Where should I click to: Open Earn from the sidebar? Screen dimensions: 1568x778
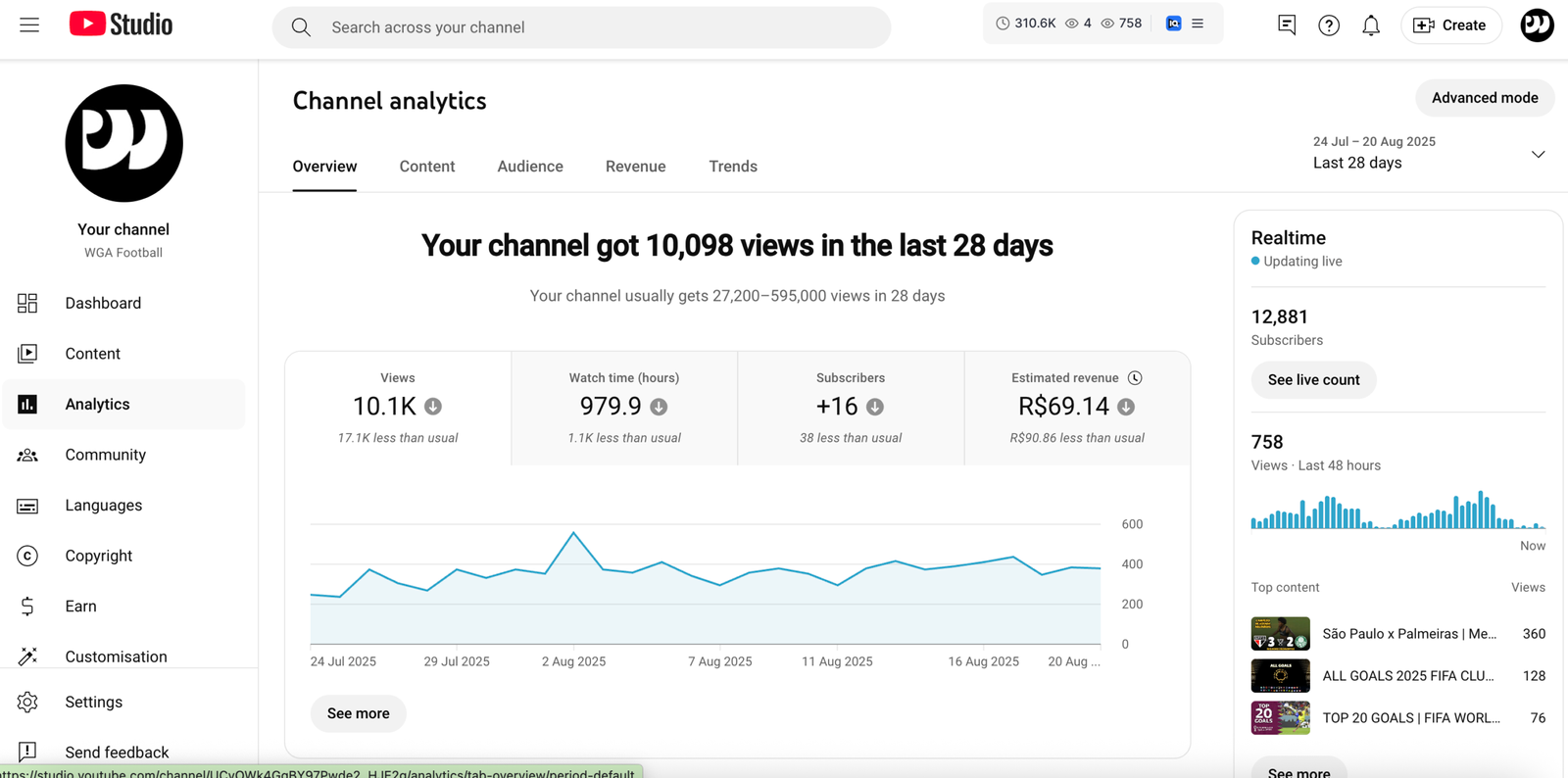pyautogui.click(x=80, y=607)
